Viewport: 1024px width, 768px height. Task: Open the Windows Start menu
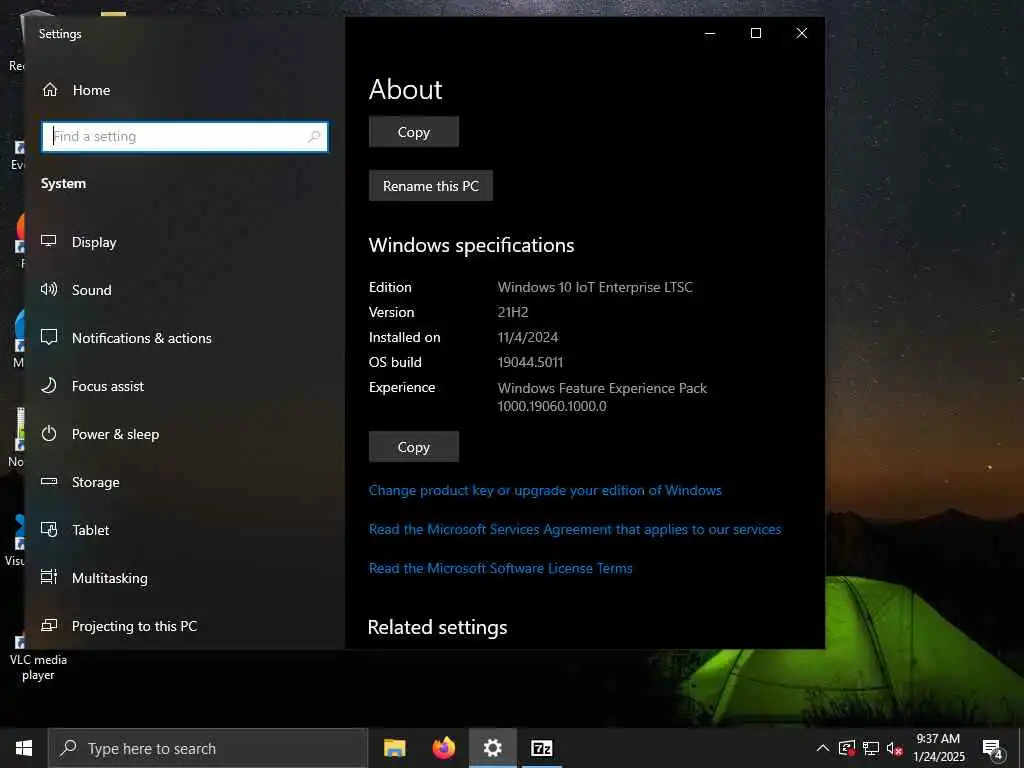[24, 748]
